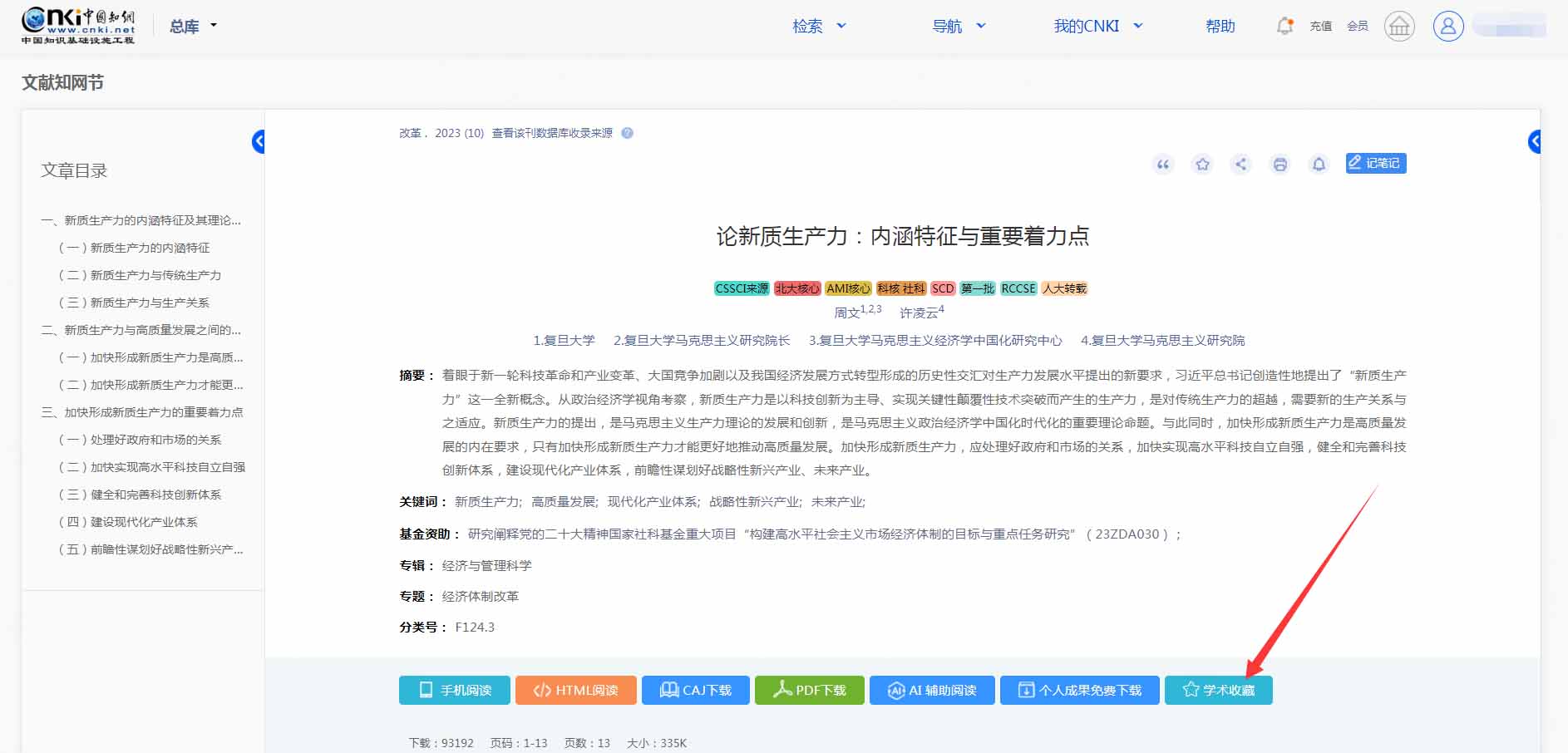Click the star favorite icon
This screenshot has width=1568, height=753.
point(1202,164)
